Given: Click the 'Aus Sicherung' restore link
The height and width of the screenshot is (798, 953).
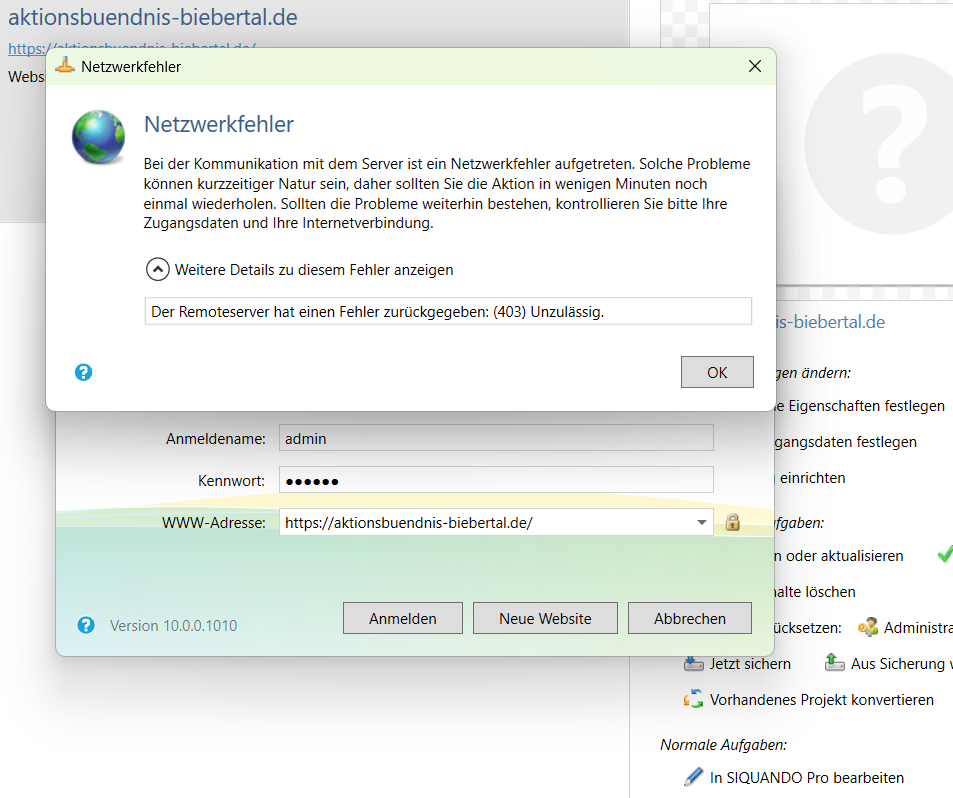Looking at the screenshot, I should pyautogui.click(x=901, y=664).
